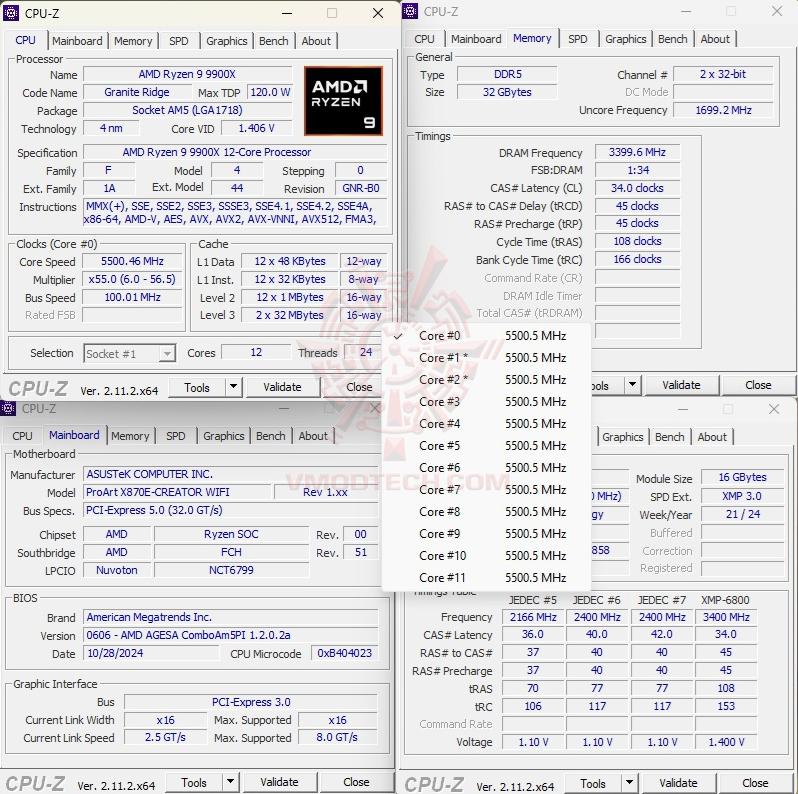
Task: Select Core #5 in the core list
Action: point(487,446)
